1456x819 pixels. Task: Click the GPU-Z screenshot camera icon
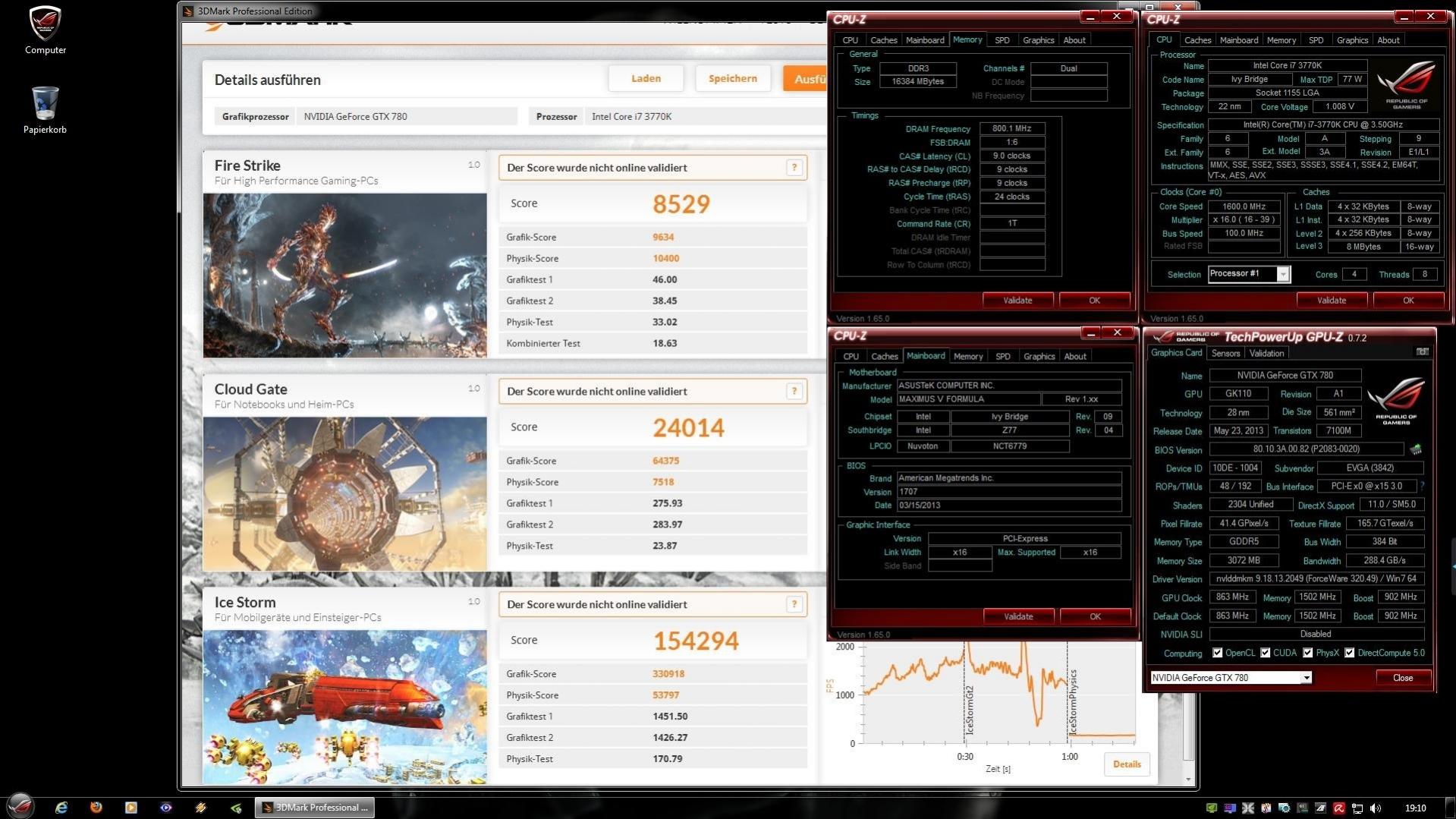pyautogui.click(x=1423, y=352)
